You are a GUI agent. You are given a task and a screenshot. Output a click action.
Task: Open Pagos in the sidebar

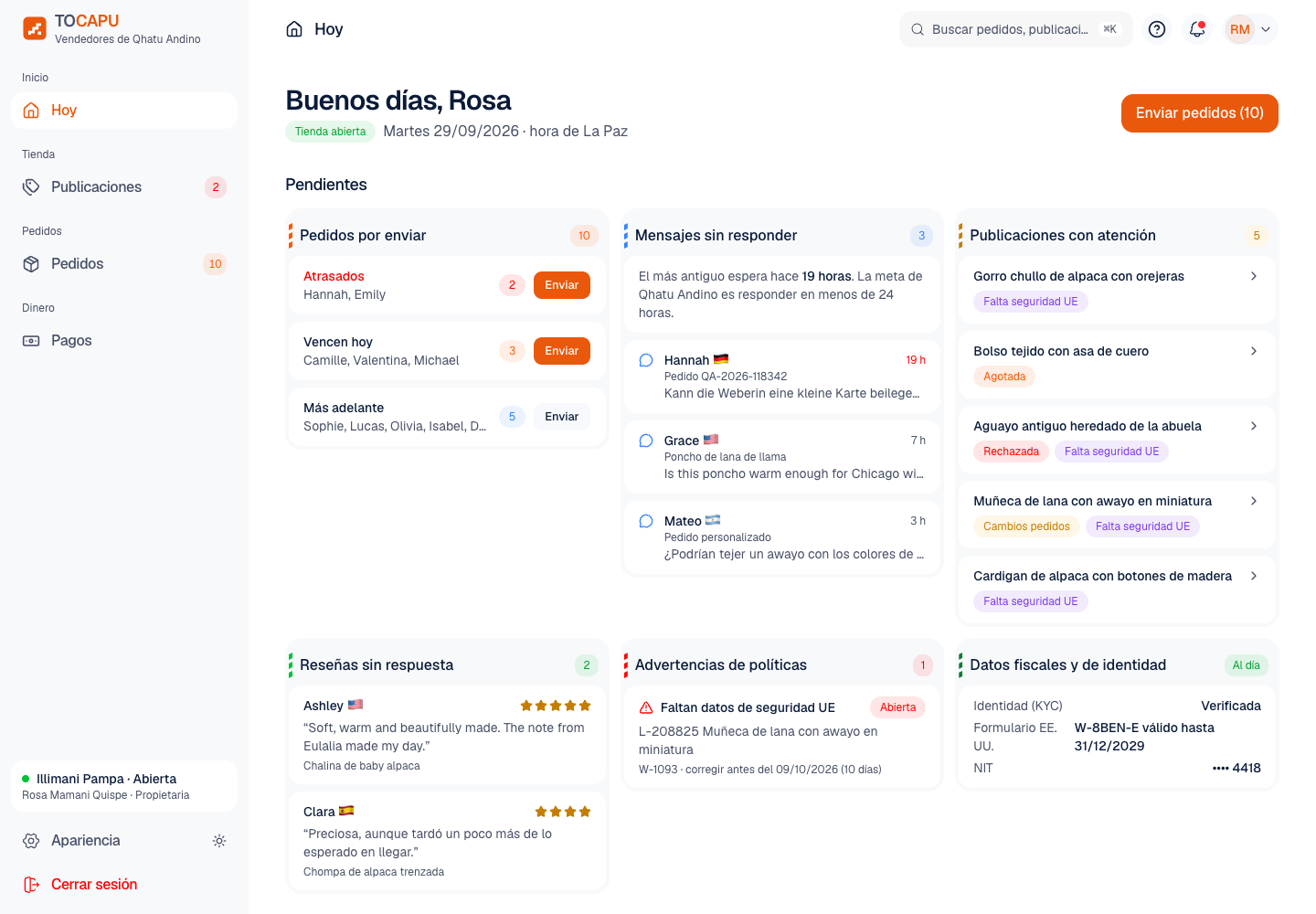coord(124,341)
